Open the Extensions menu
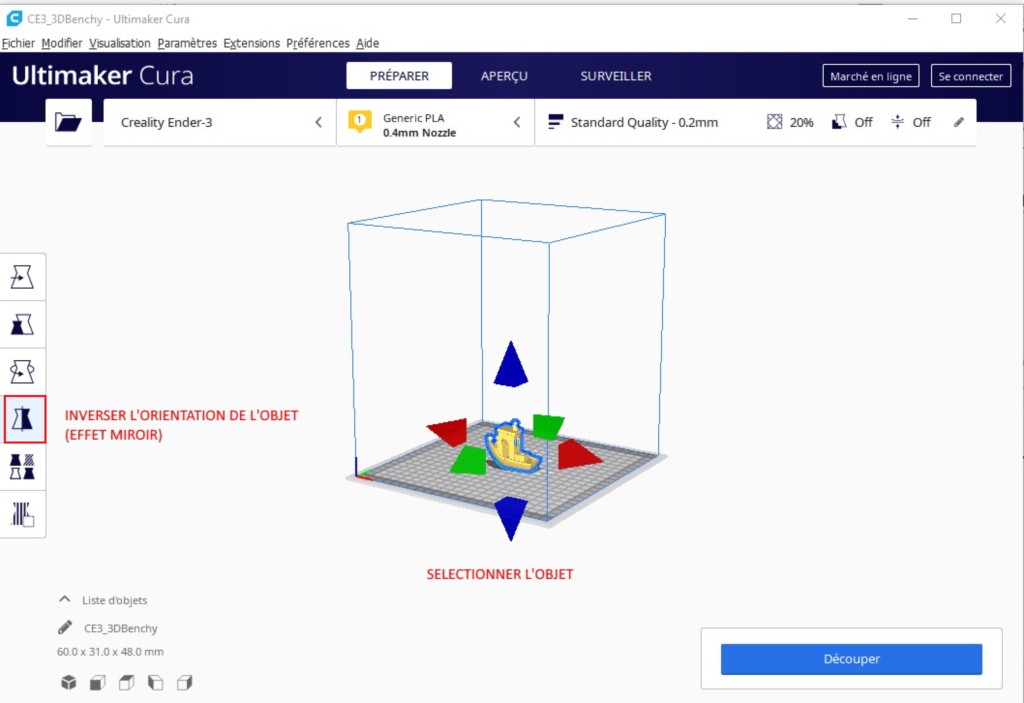1024x703 pixels. tap(251, 43)
